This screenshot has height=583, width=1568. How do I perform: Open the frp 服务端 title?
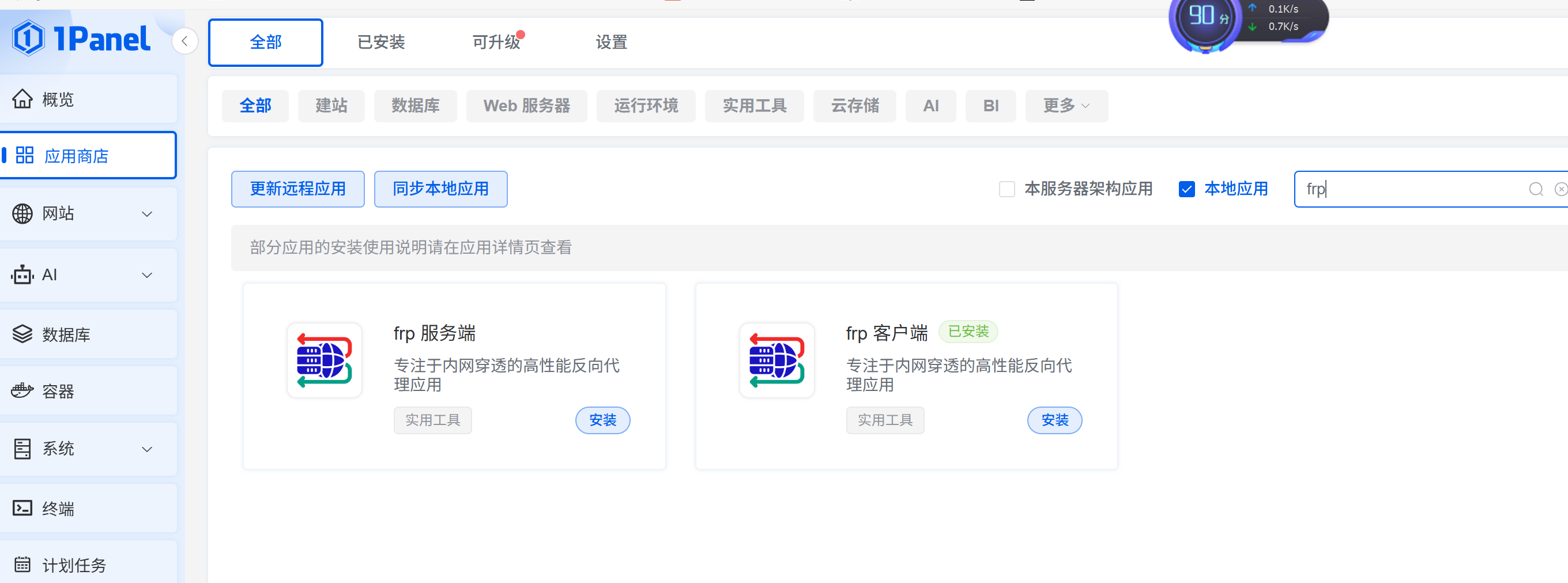point(434,333)
